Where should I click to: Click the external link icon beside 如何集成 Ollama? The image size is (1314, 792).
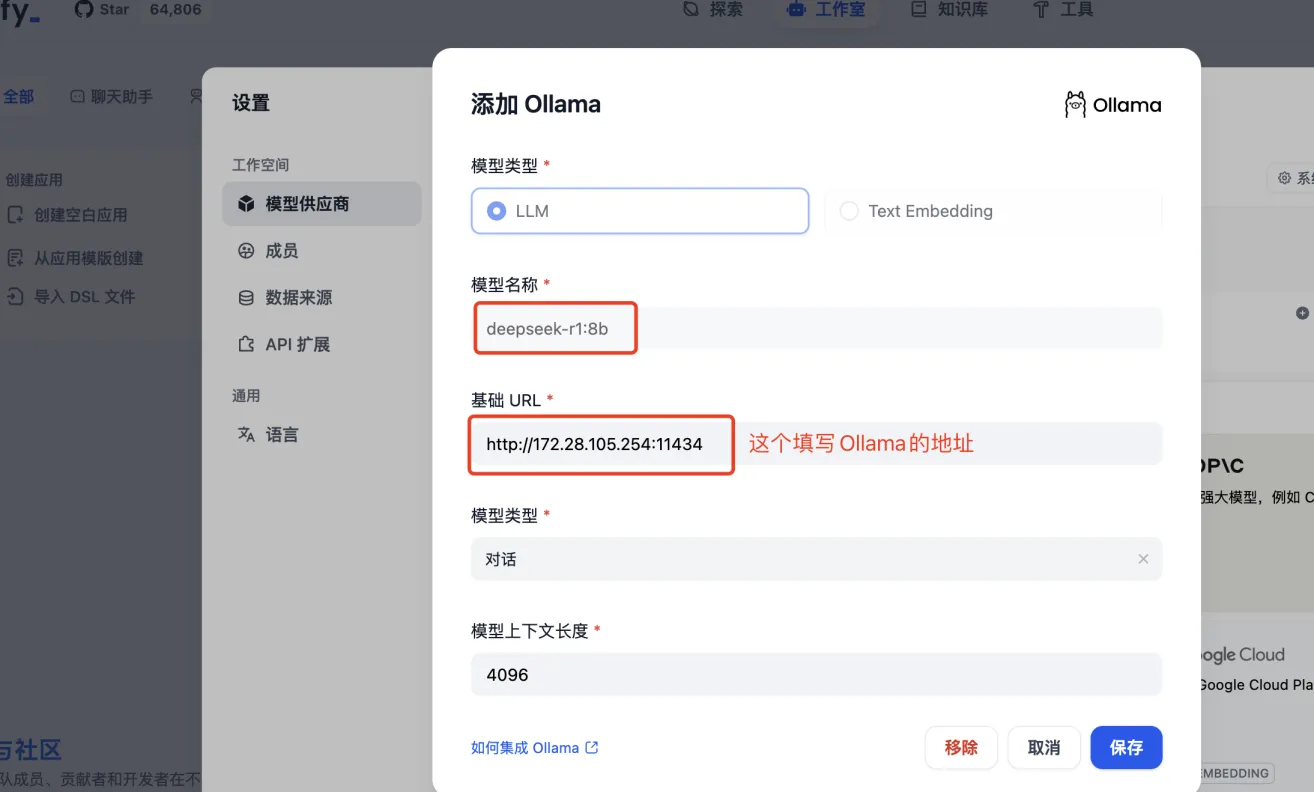click(592, 748)
